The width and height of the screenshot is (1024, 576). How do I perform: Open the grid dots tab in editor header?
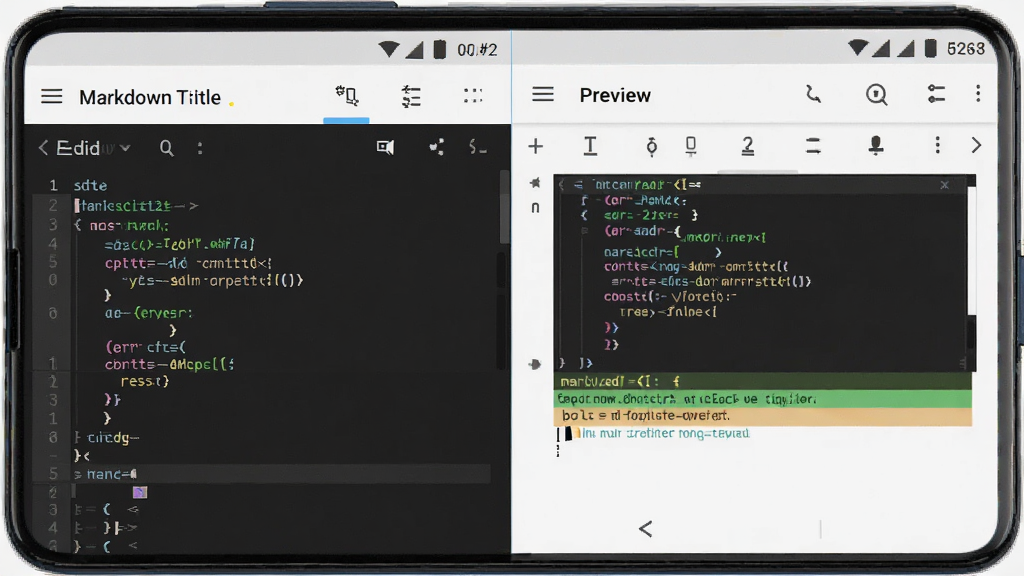click(x=473, y=96)
